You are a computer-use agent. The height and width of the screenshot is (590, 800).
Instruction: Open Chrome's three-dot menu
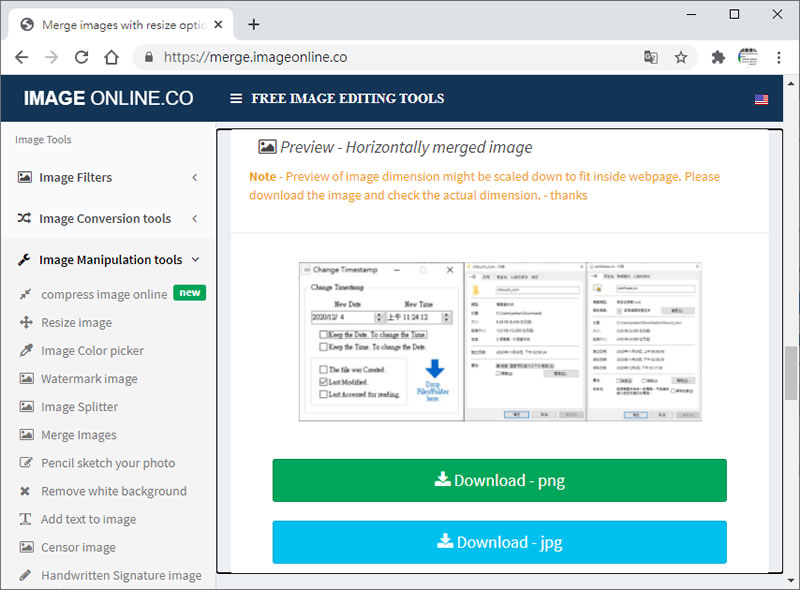(x=778, y=57)
